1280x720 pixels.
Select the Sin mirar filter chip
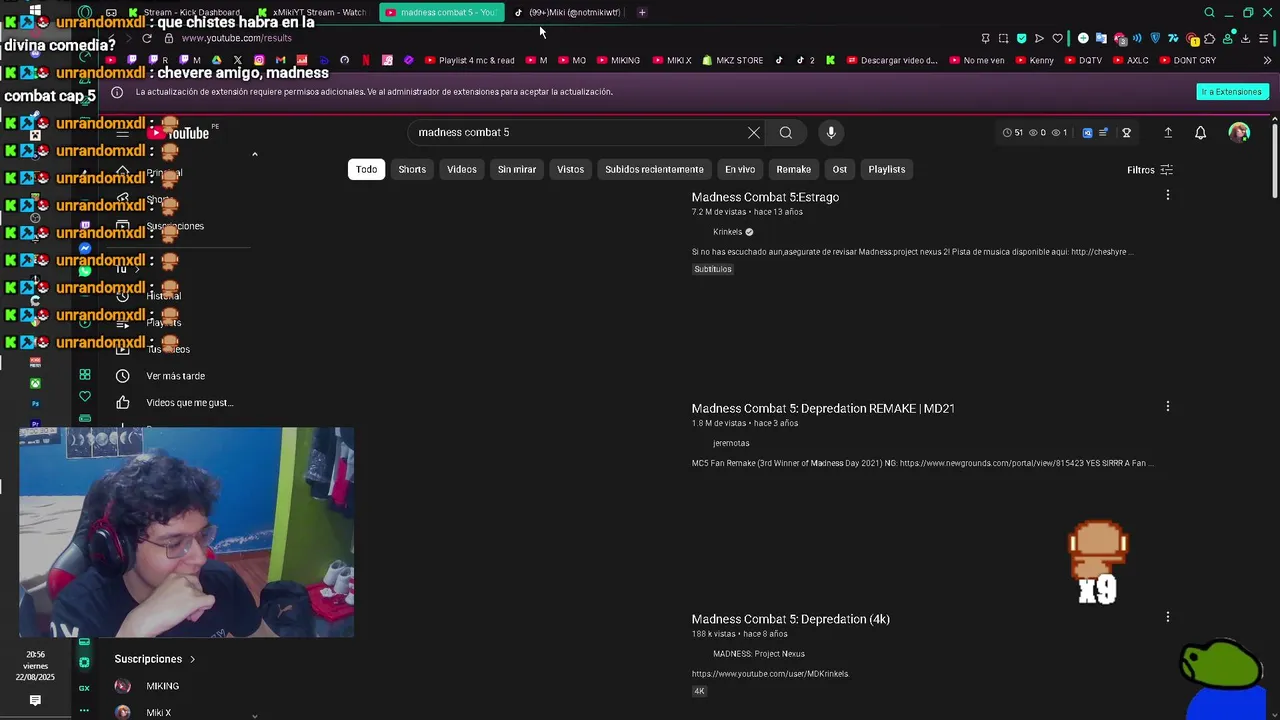[517, 169]
